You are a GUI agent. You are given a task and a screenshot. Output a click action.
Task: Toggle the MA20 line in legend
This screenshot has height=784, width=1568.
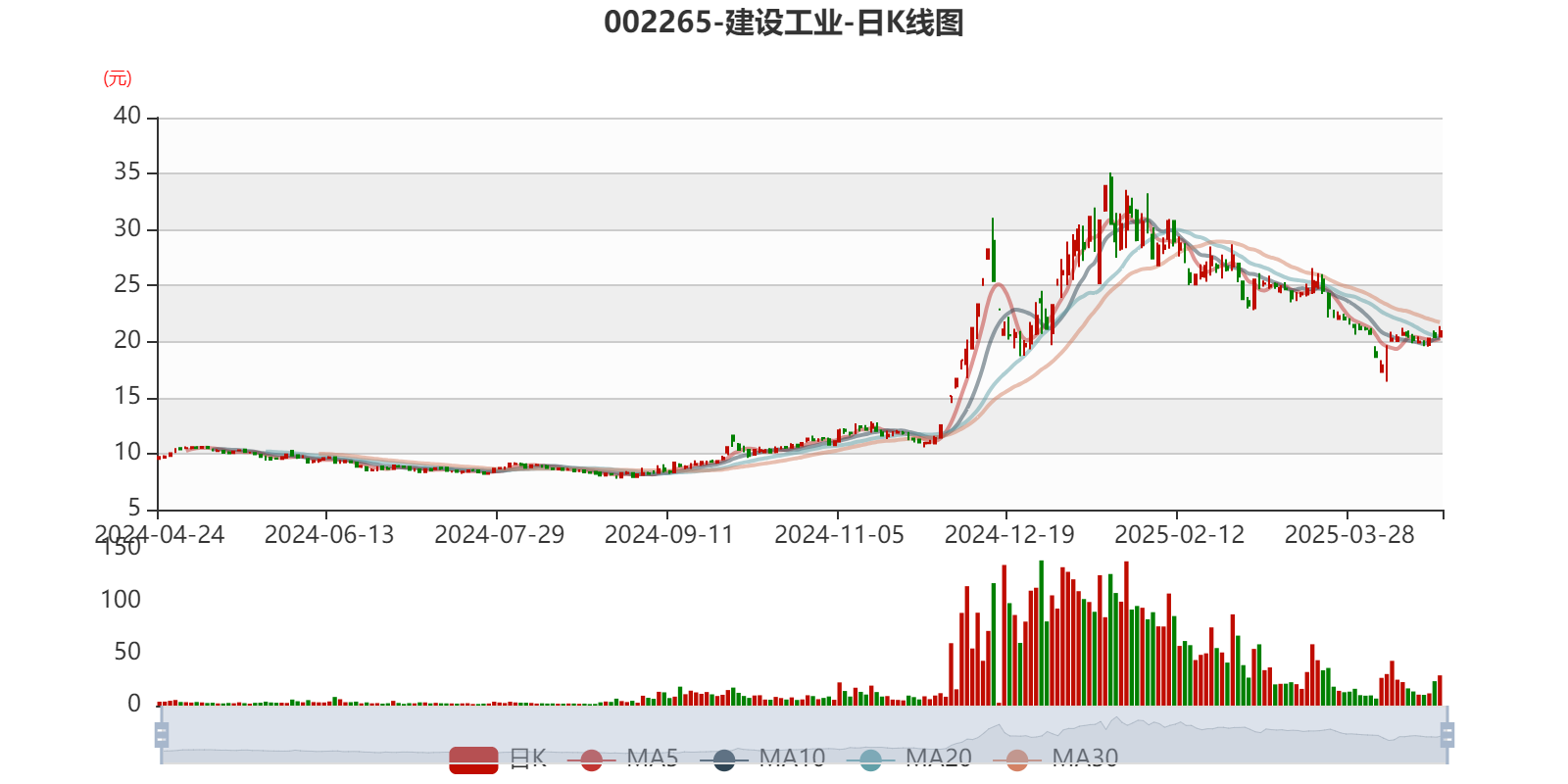[x=909, y=759]
